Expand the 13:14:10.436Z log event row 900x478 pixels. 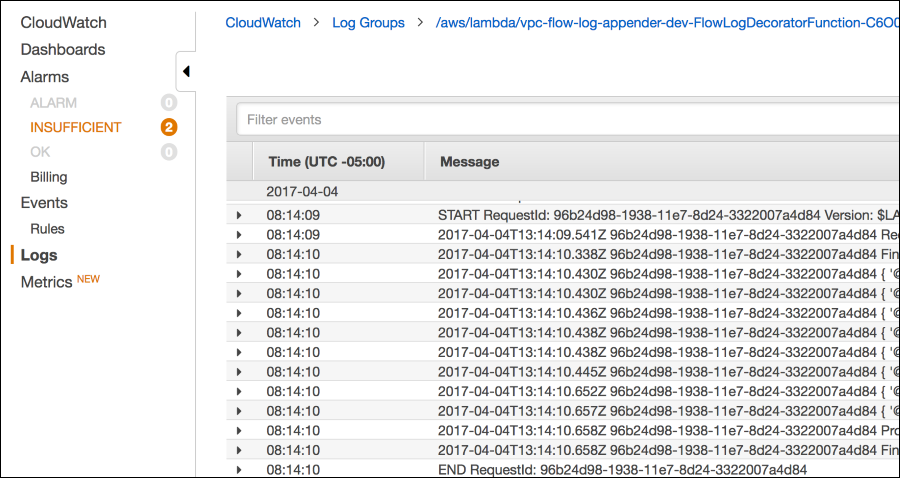239,313
